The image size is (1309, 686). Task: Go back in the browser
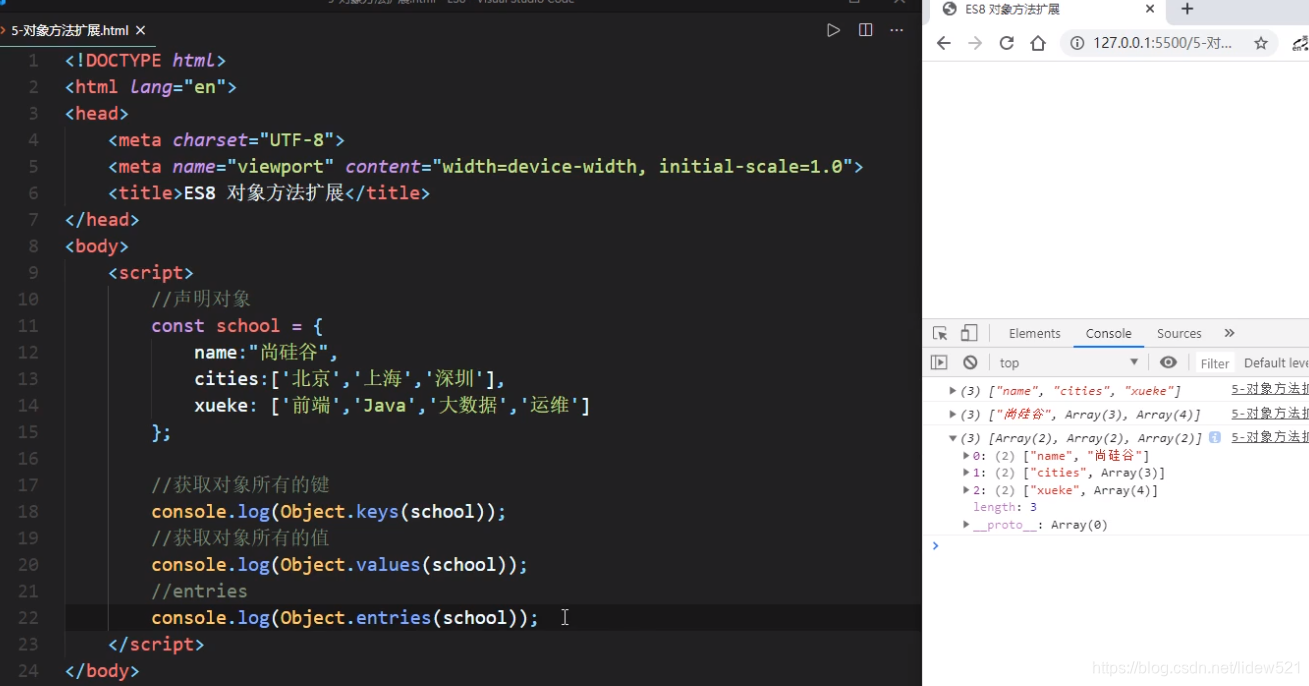[943, 43]
